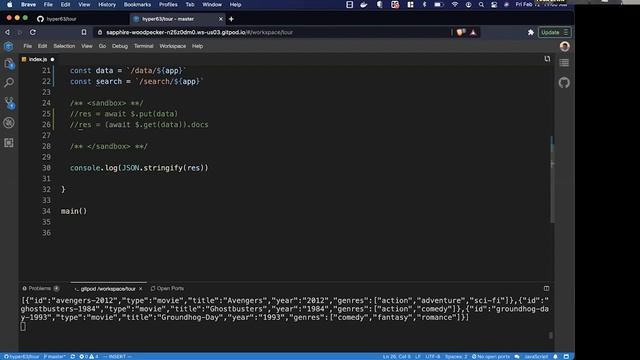Open the Brave History menu
The width and height of the screenshot is (640, 360).
click(107, 4)
